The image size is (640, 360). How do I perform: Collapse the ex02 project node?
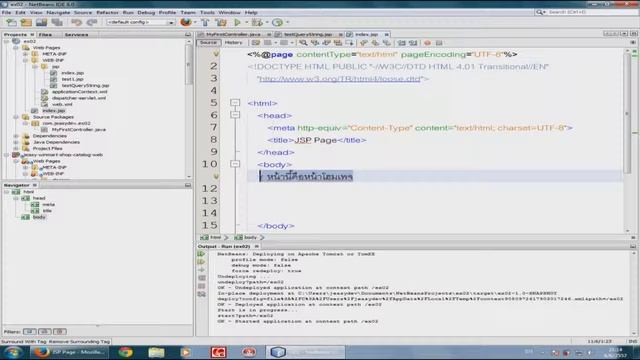tap(7, 41)
